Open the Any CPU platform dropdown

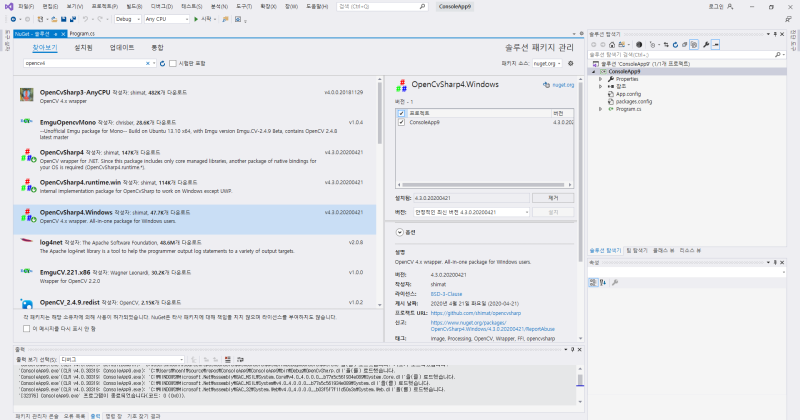[166, 19]
